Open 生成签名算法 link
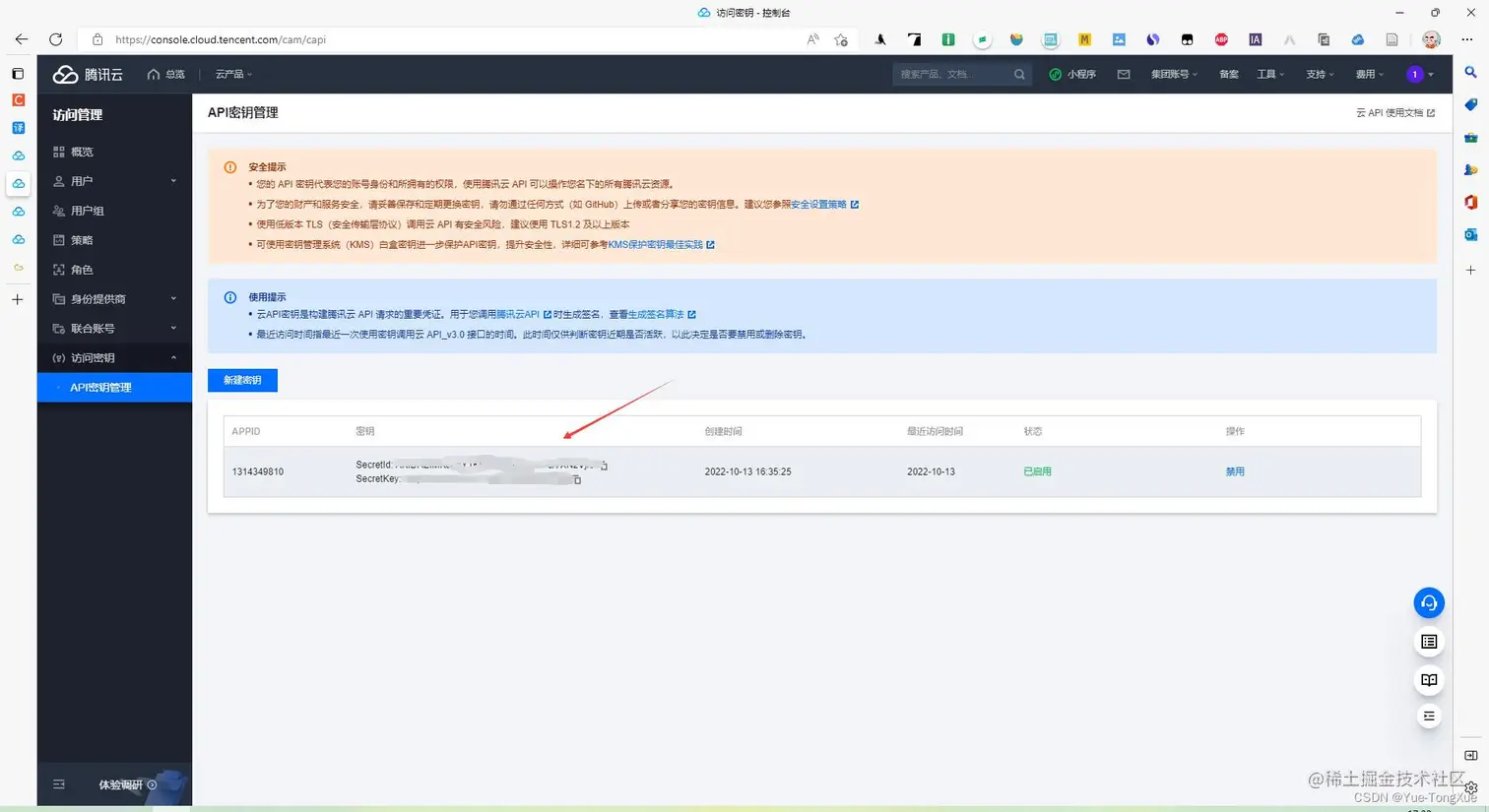Viewport: 1489px width, 812px height. (x=662, y=315)
